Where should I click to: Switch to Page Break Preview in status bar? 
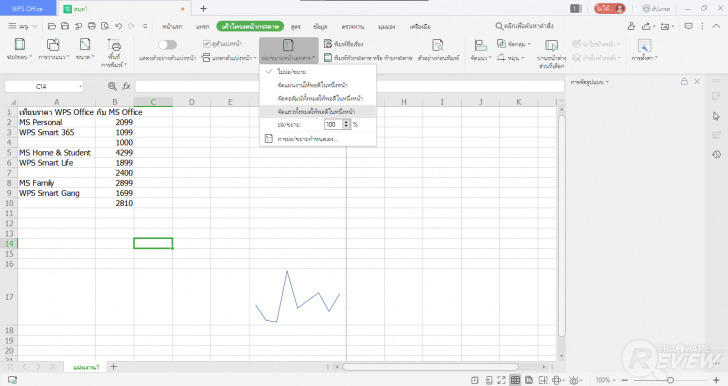(x=543, y=380)
